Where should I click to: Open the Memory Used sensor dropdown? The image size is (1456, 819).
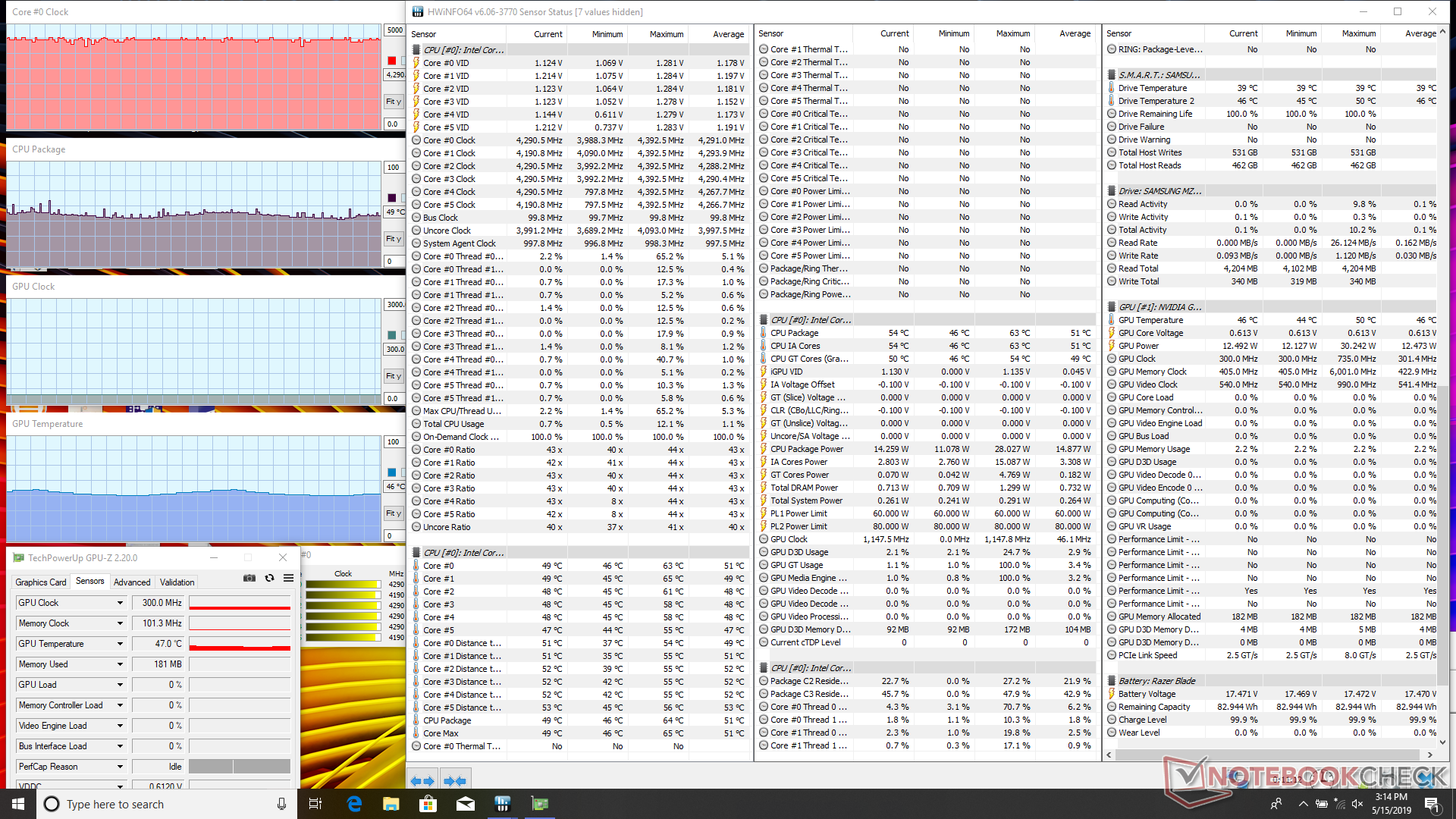pyautogui.click(x=120, y=664)
